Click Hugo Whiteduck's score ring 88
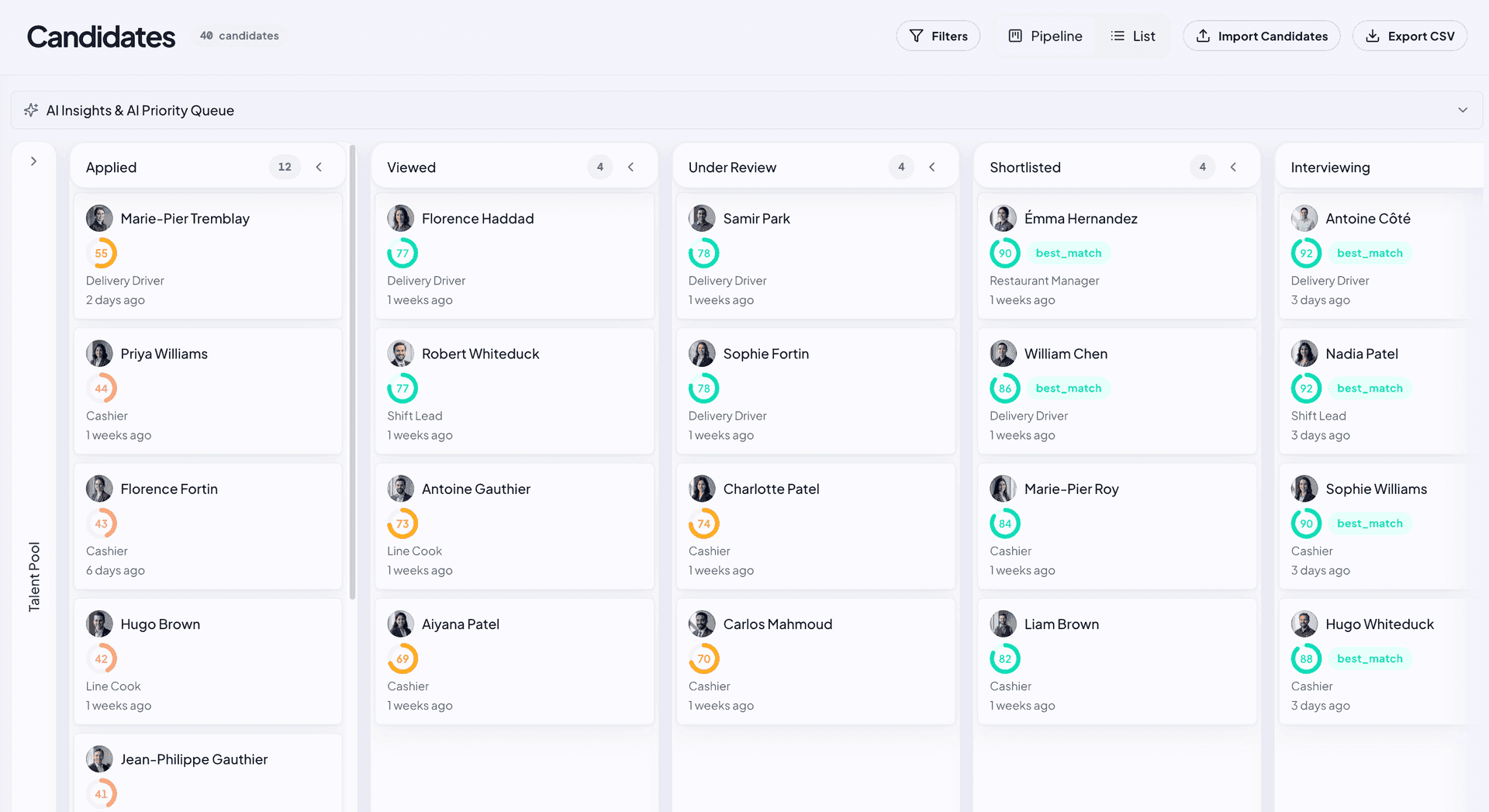This screenshot has width=1489, height=812. [1307, 659]
